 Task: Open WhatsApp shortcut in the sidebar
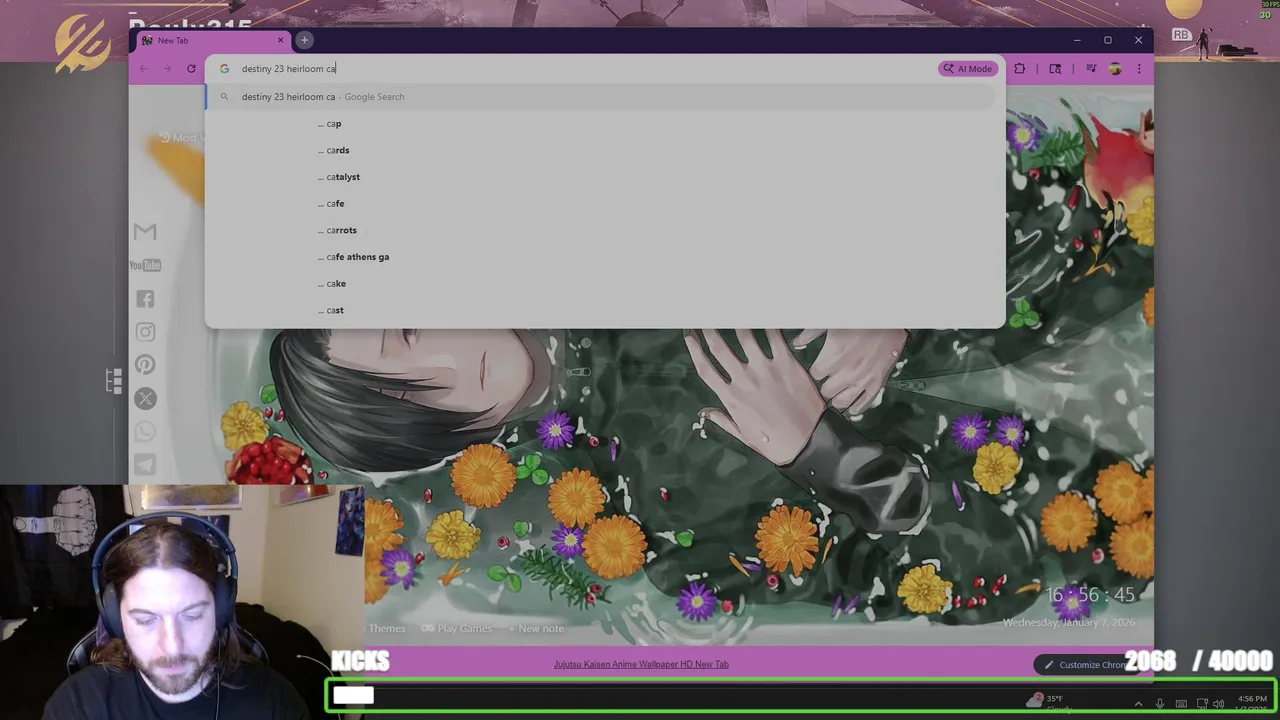pos(145,432)
